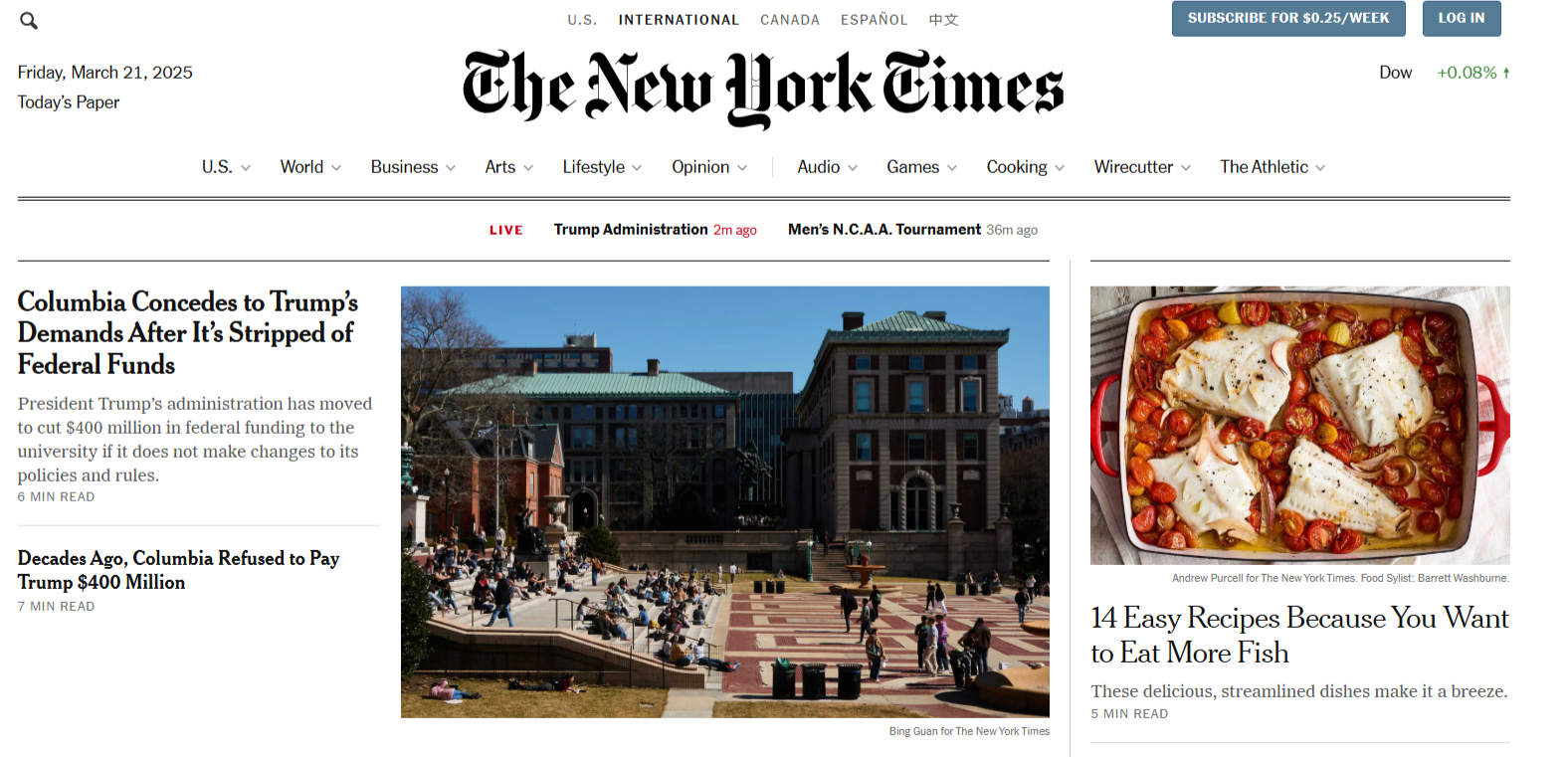
Task: Click The New York Times logo
Action: point(763,89)
